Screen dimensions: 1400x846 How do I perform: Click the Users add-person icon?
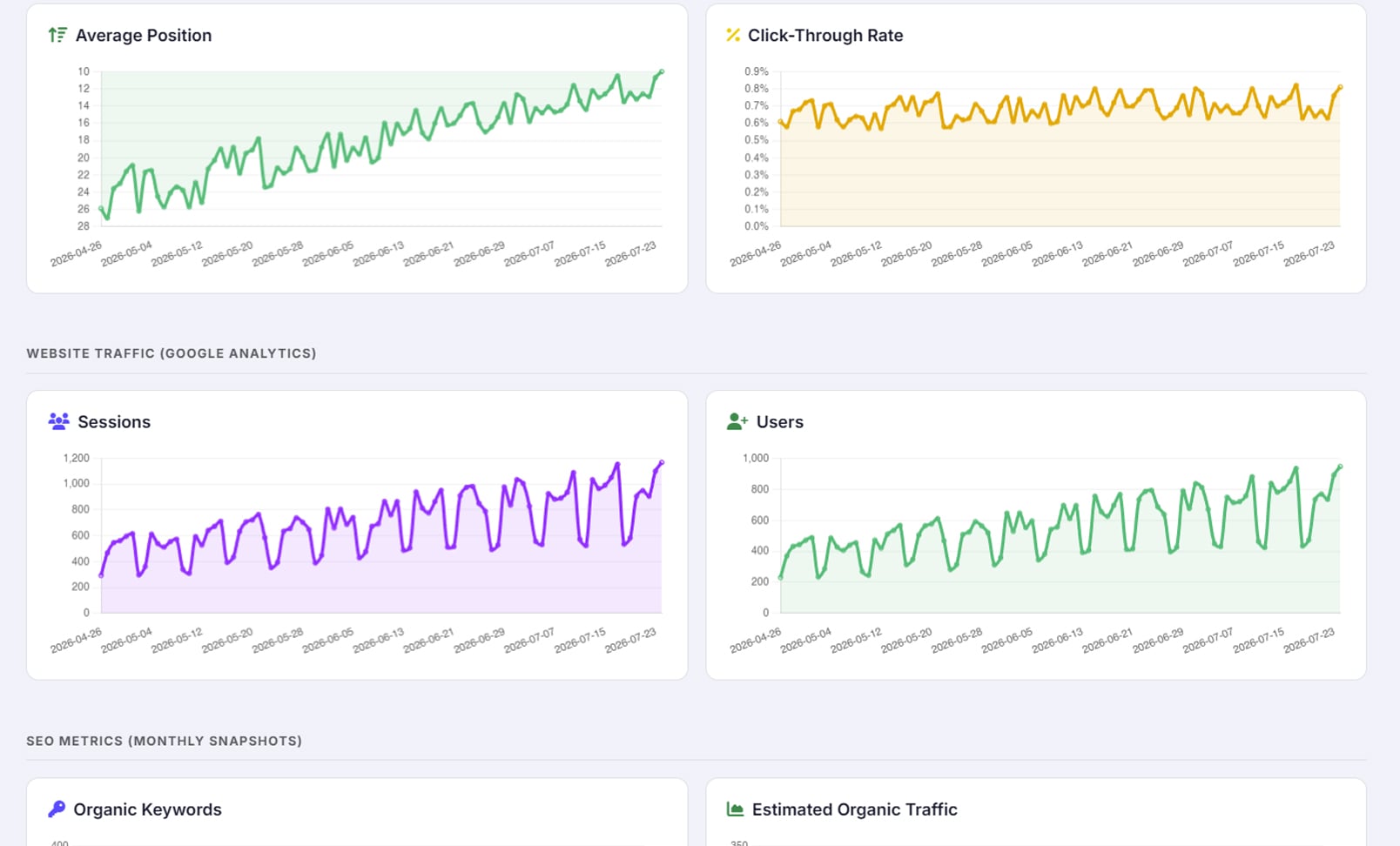click(x=737, y=421)
